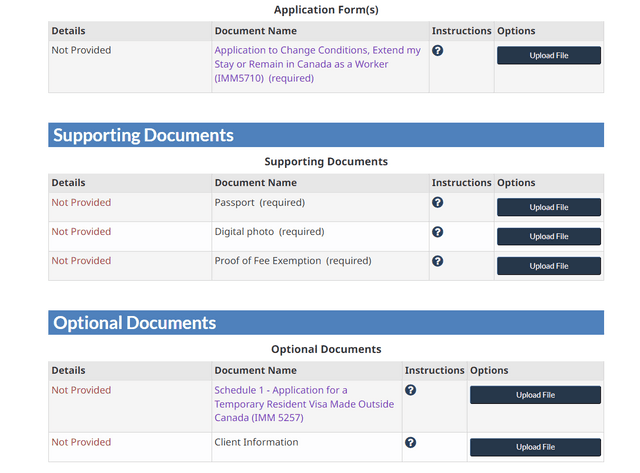Screen dimensions: 640x473
Task: Open the Application to Change Conditions IMM5710 link
Action: (318, 64)
